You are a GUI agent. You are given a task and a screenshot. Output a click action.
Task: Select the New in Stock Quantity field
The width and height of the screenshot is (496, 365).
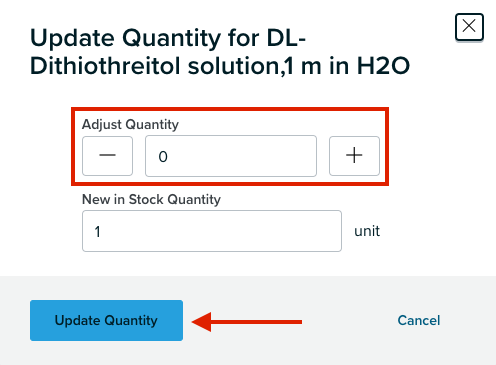[212, 231]
